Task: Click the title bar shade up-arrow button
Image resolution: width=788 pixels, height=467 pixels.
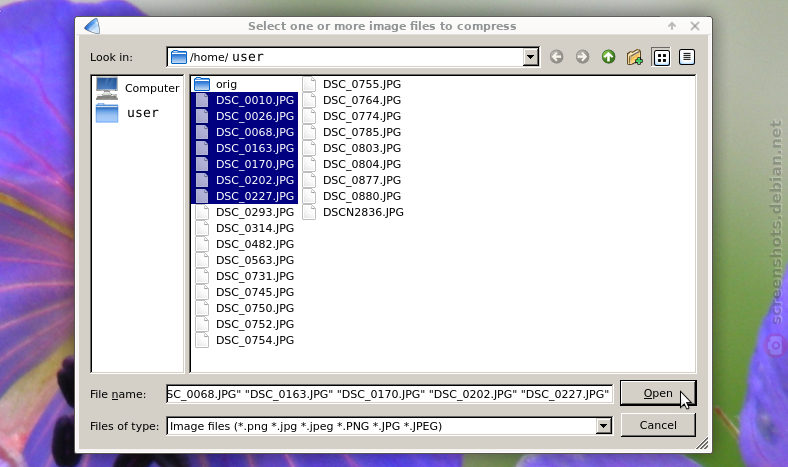Action: click(672, 26)
